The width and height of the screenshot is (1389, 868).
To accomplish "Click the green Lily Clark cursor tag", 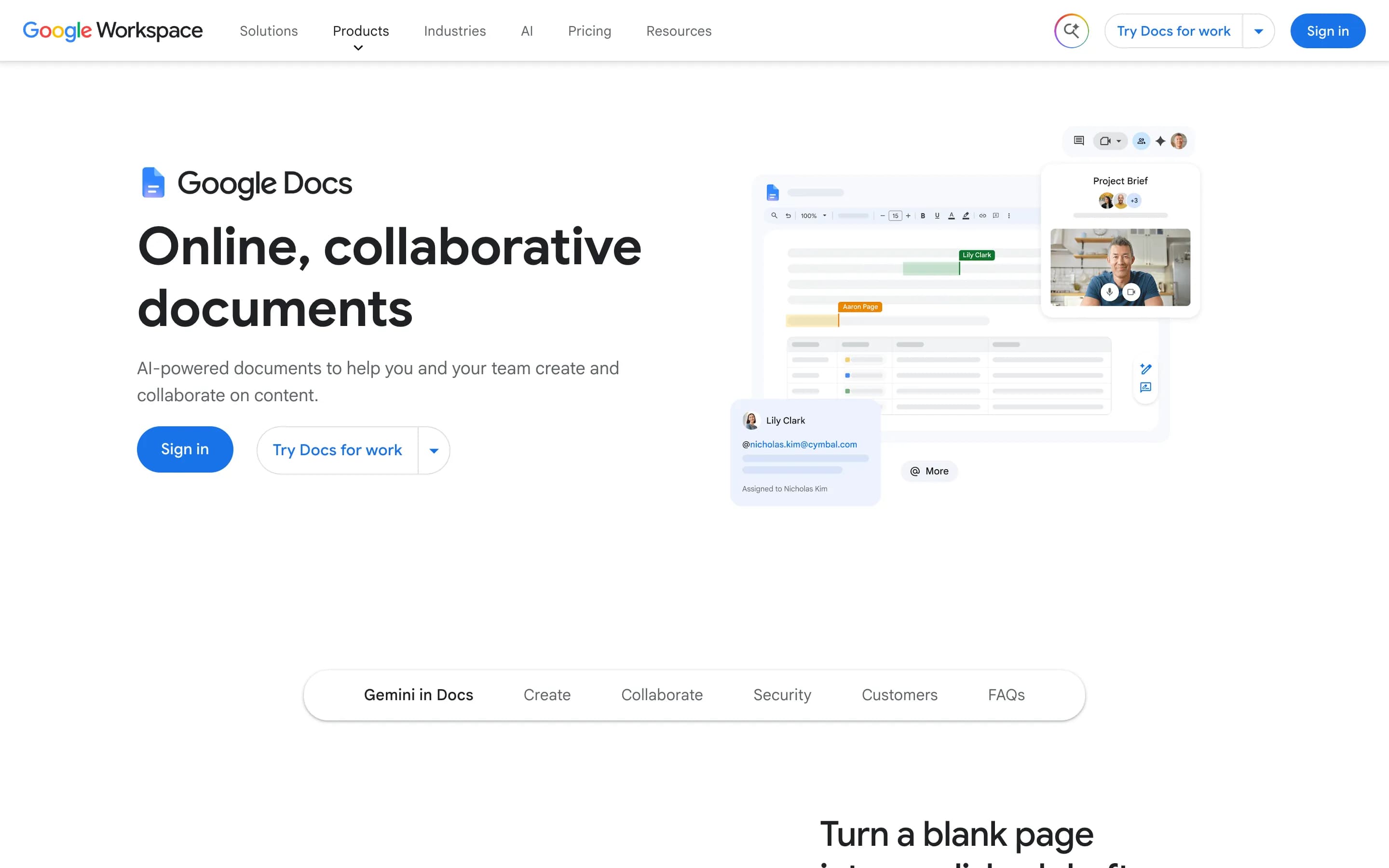I will tap(976, 255).
